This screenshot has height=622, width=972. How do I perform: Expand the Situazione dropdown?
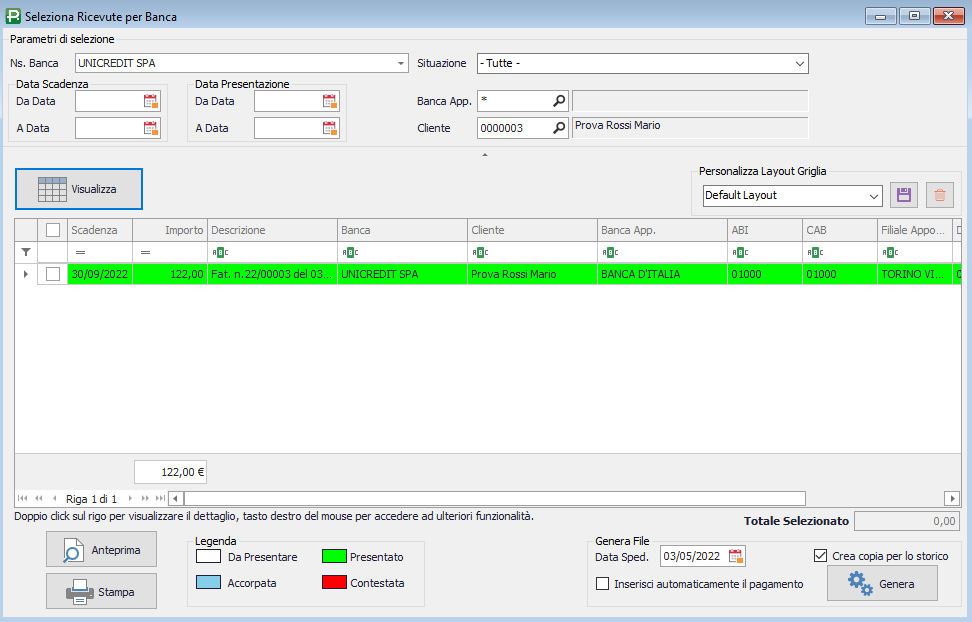(799, 64)
